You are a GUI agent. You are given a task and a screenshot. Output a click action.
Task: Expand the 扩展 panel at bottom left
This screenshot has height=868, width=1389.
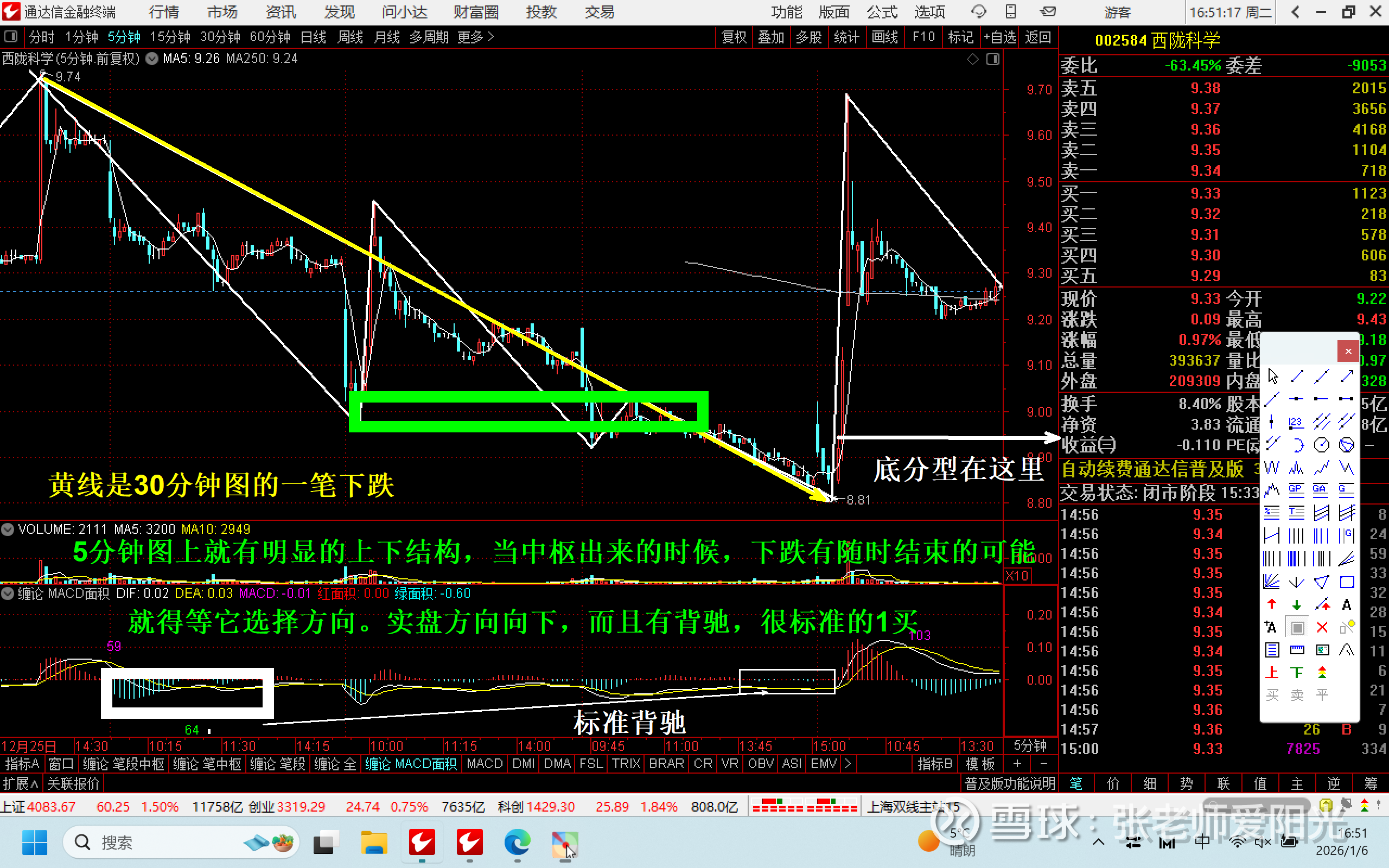tap(20, 783)
